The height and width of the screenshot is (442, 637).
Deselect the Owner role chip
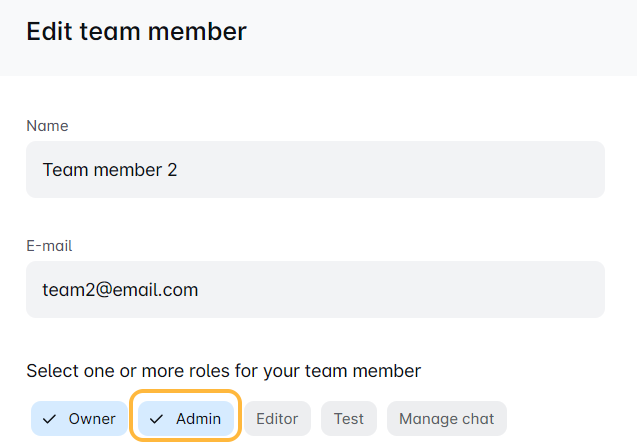(x=79, y=419)
